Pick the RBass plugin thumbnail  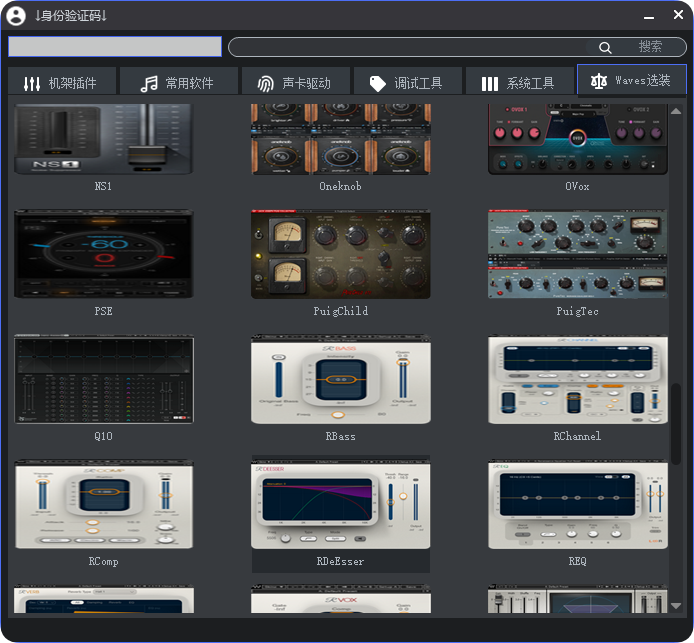tap(340, 379)
